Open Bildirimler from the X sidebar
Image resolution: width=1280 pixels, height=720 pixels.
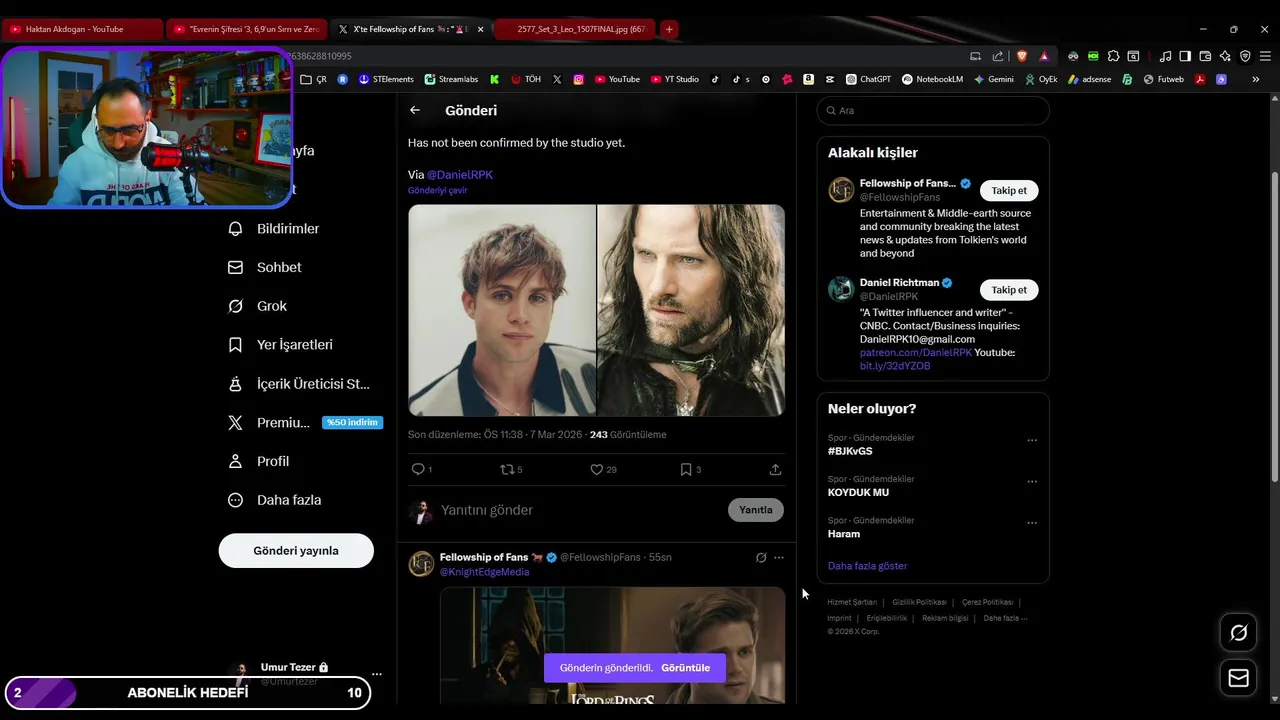pos(274,229)
